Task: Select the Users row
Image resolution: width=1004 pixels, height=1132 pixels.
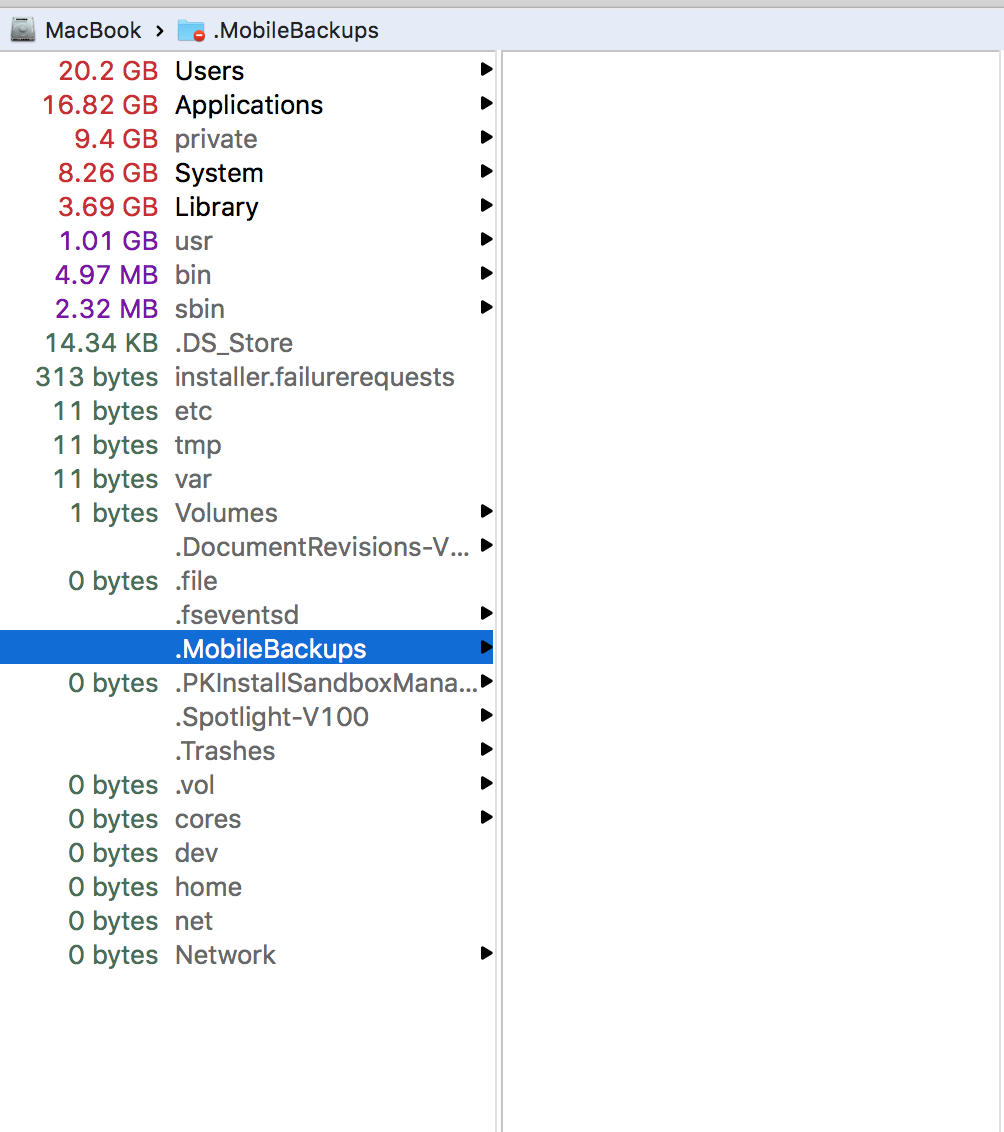Action: [x=247, y=71]
